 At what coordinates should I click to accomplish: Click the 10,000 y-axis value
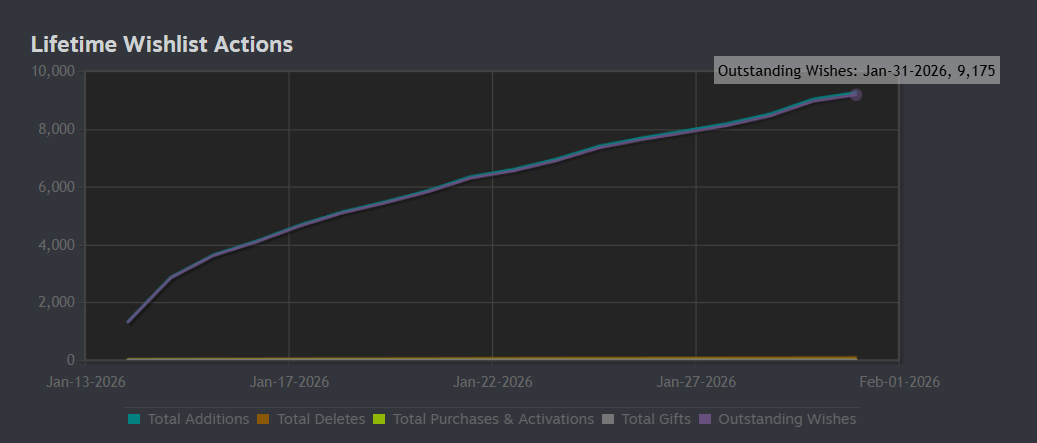tap(53, 72)
